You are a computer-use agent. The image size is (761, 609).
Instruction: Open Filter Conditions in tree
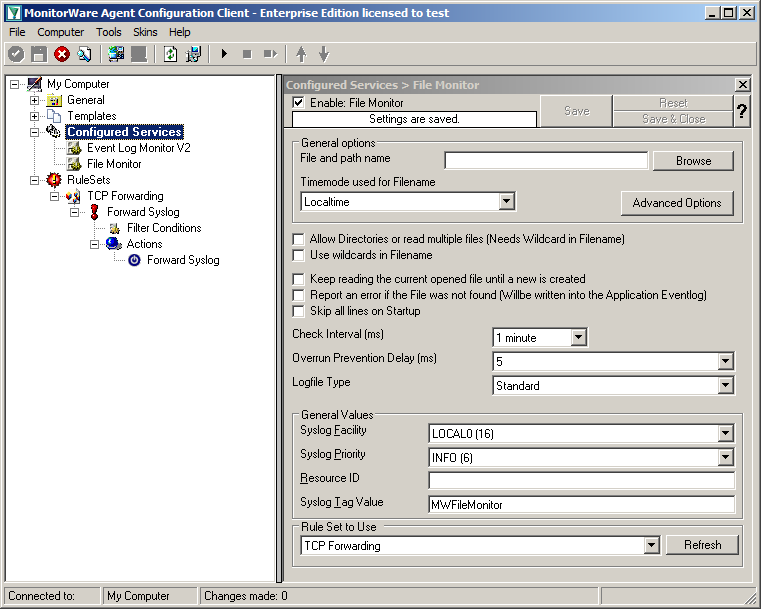tap(163, 228)
